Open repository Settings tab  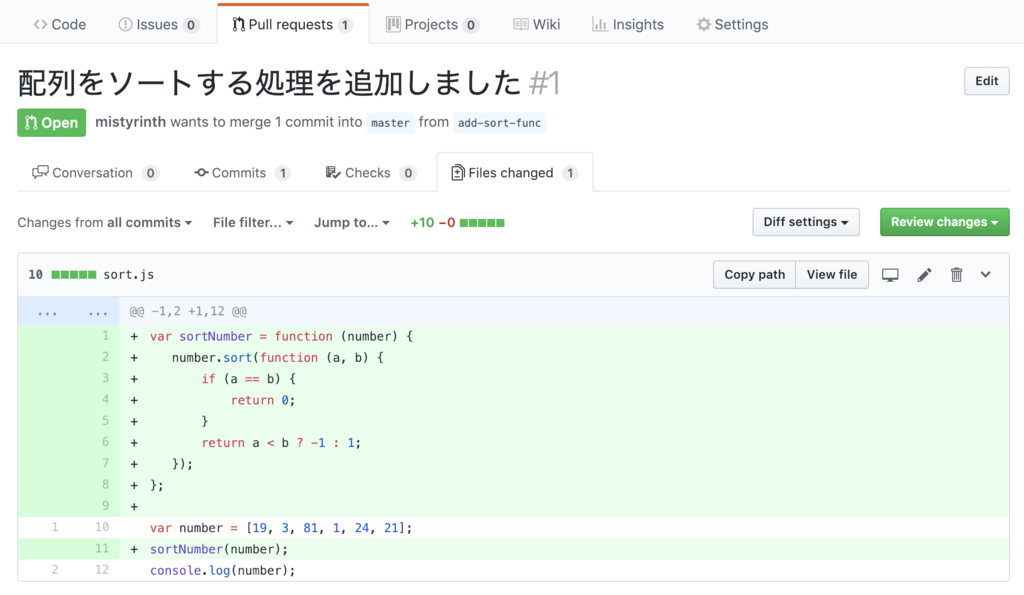tap(732, 25)
